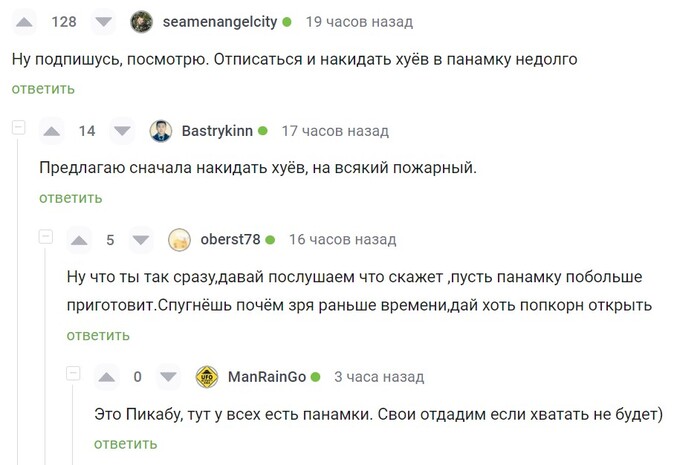Collapse oberst78's comment branch
This screenshot has height=465, width=700.
(x=46, y=236)
